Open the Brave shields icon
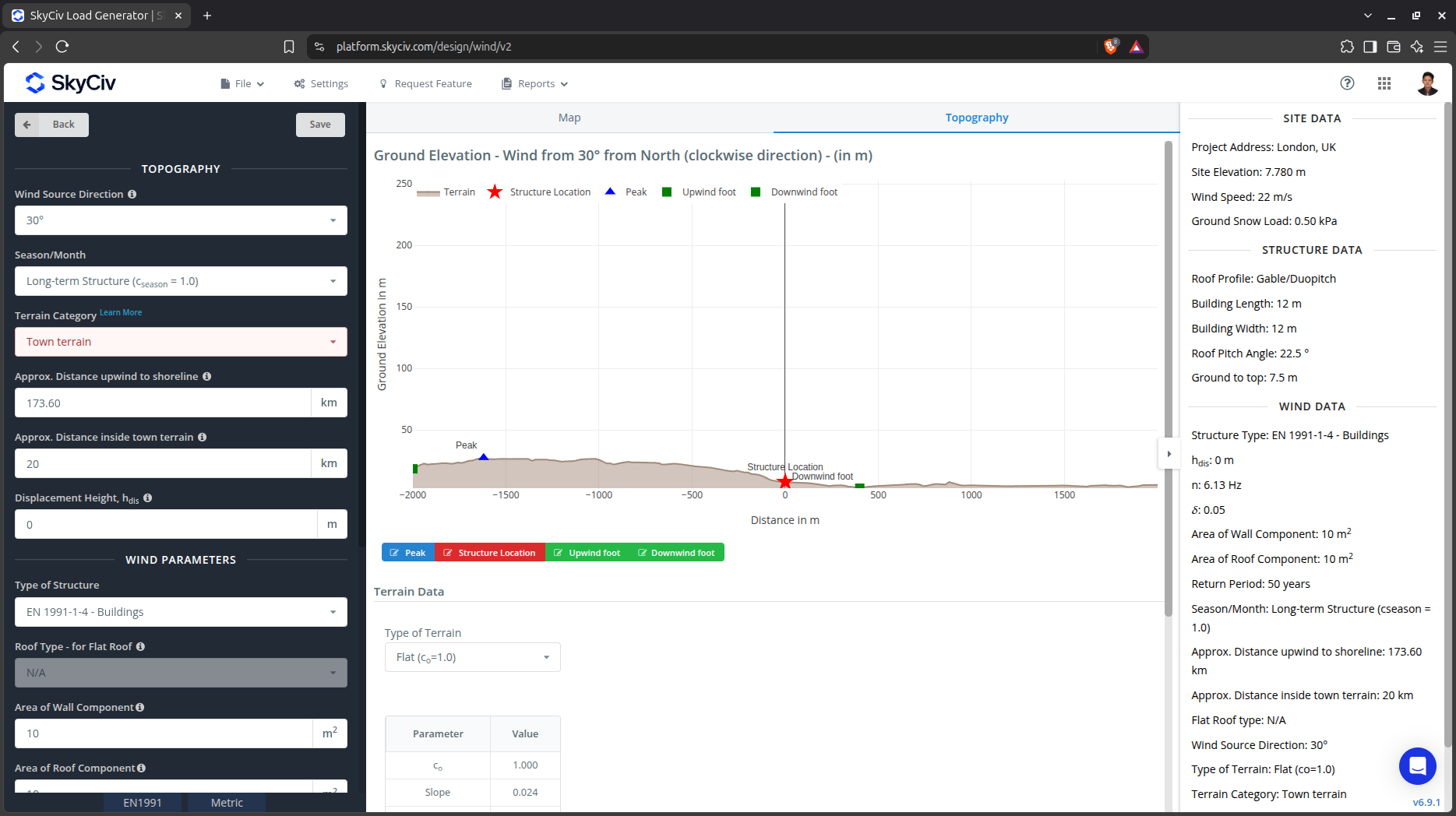The width and height of the screenshot is (1456, 816). pos(1111,47)
